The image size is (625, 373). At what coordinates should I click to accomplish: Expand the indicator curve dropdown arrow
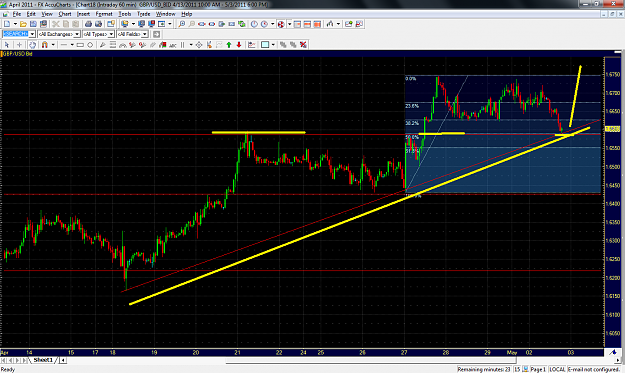[x=338, y=24]
